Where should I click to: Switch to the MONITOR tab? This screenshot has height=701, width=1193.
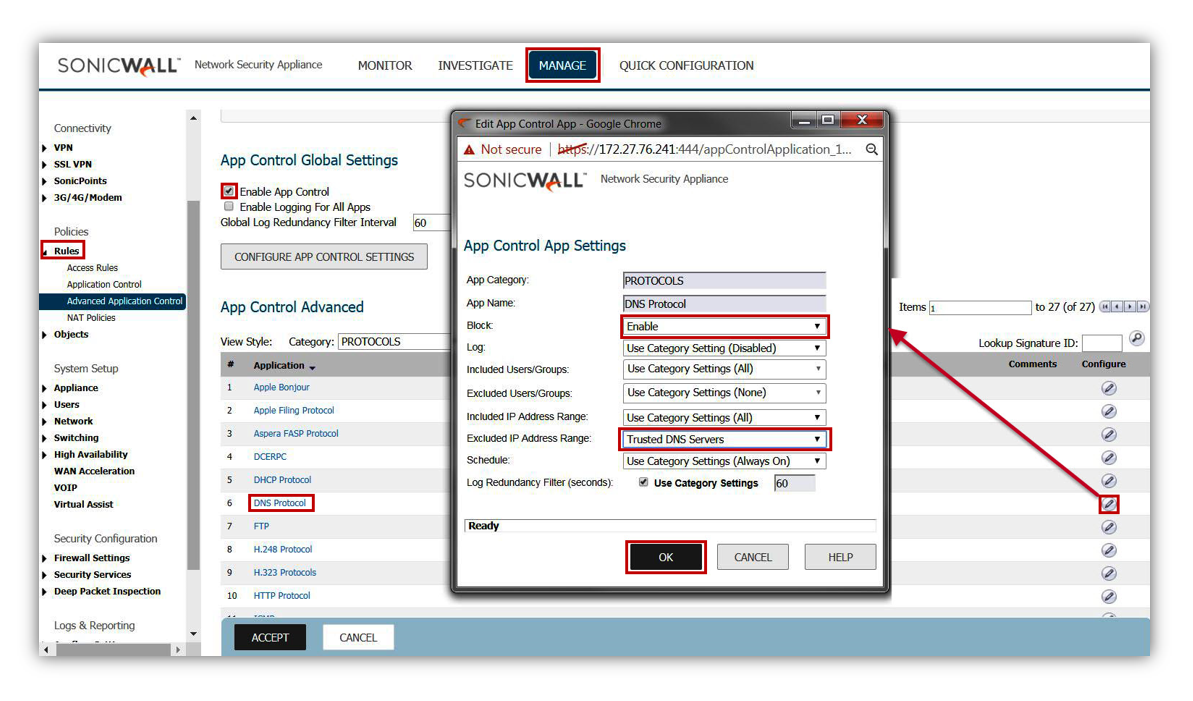pos(385,65)
